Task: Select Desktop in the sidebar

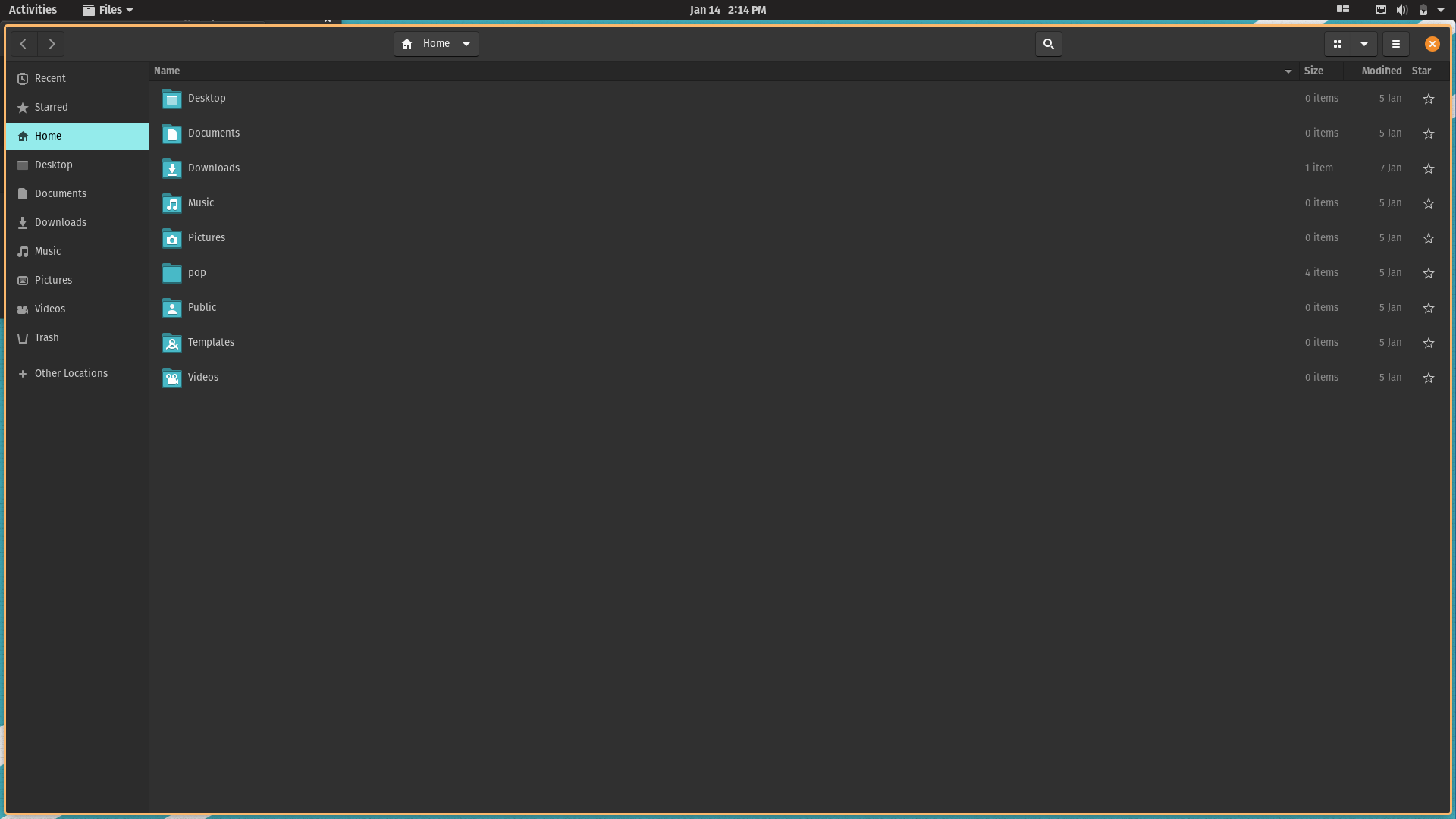Action: [77, 165]
